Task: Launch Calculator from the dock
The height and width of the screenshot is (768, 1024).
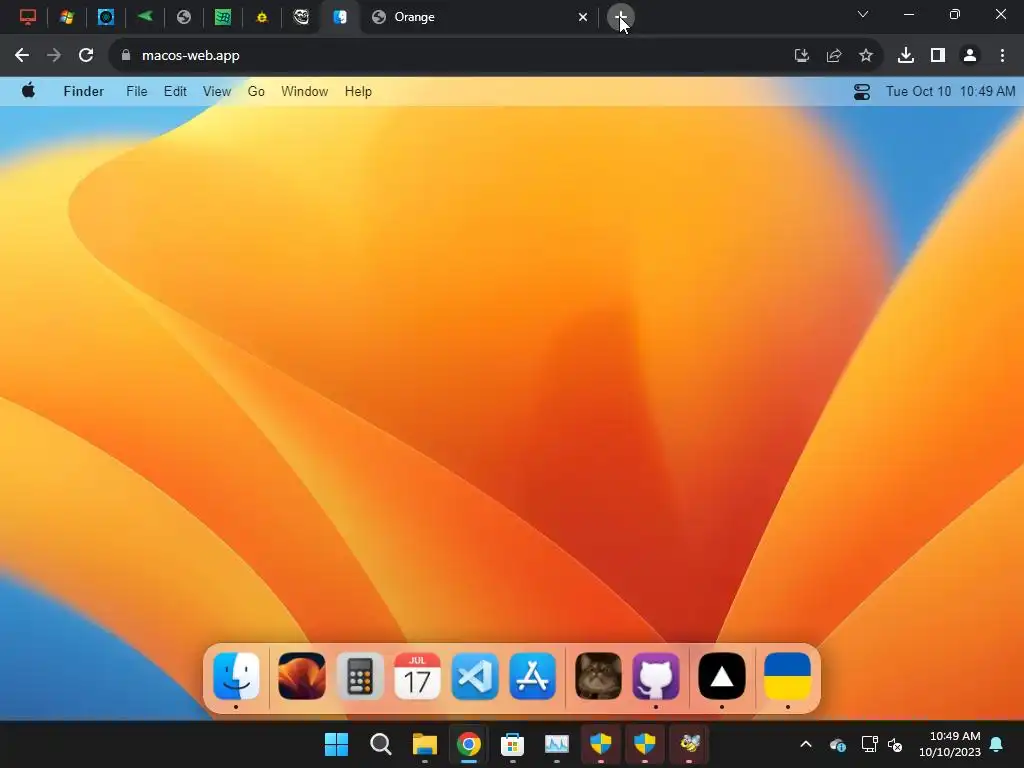Action: (360, 676)
